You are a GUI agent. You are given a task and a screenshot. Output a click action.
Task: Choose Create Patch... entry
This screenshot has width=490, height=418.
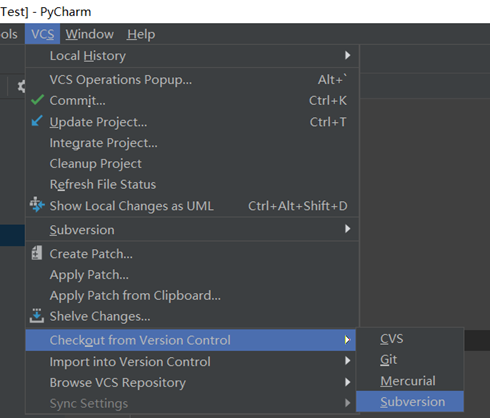tap(192, 254)
